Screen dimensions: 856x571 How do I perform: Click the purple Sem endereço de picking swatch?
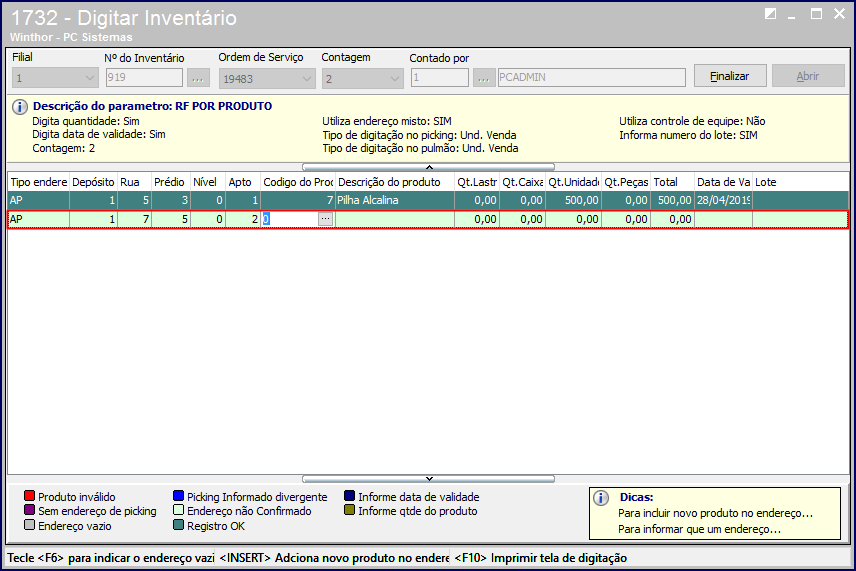click(29, 510)
